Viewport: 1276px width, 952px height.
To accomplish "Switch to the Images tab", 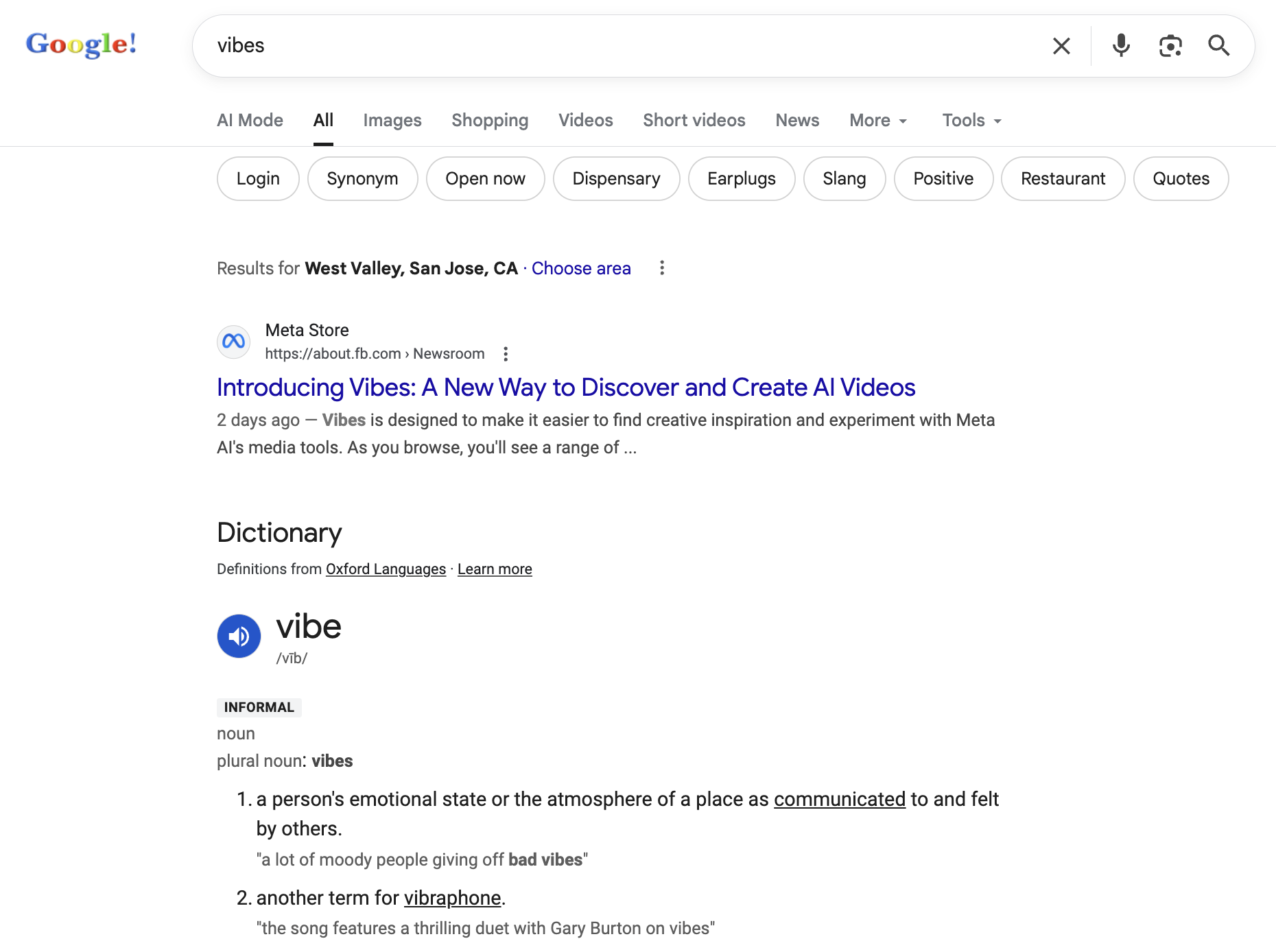I will click(392, 121).
